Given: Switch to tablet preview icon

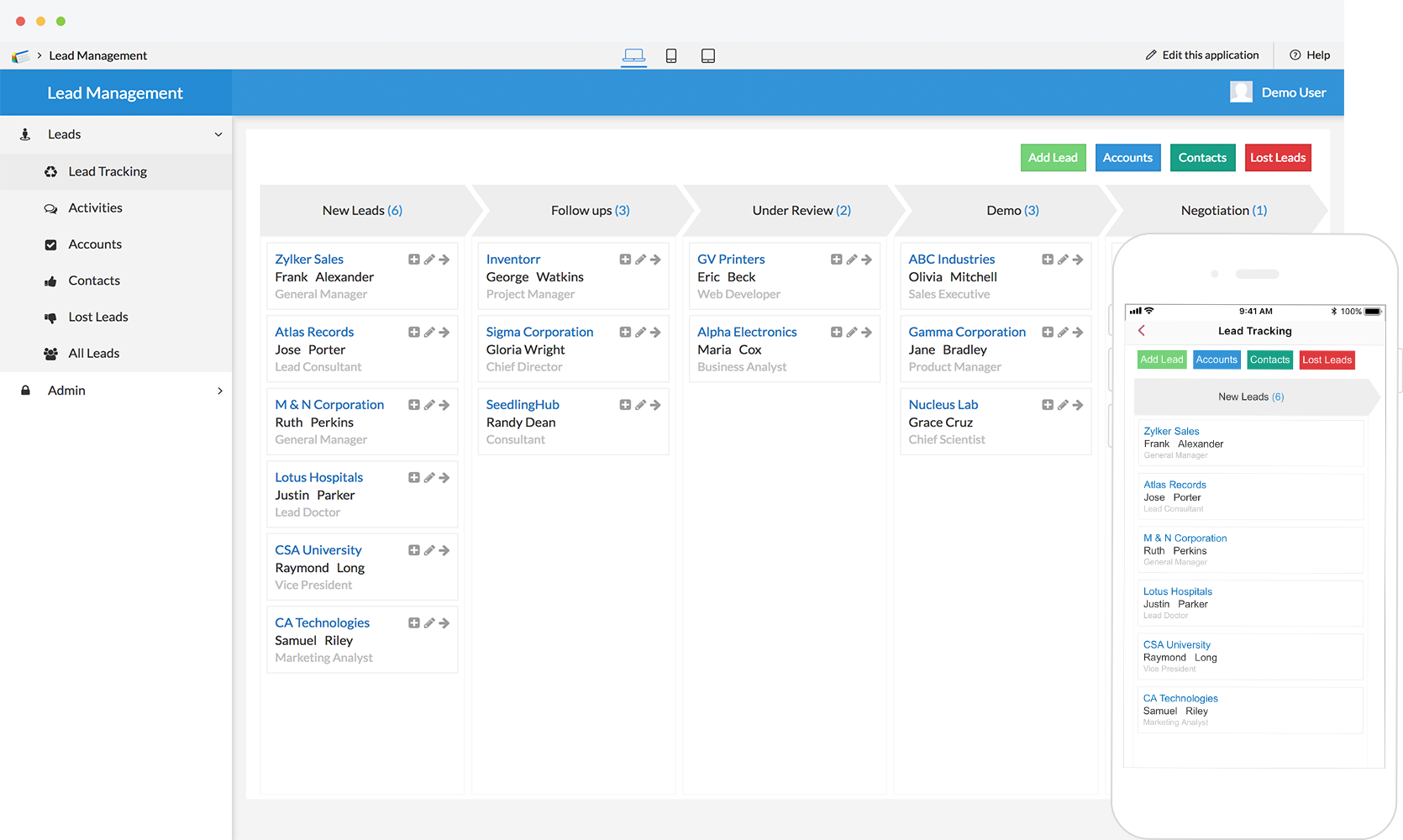Looking at the screenshot, I should pyautogui.click(x=708, y=55).
